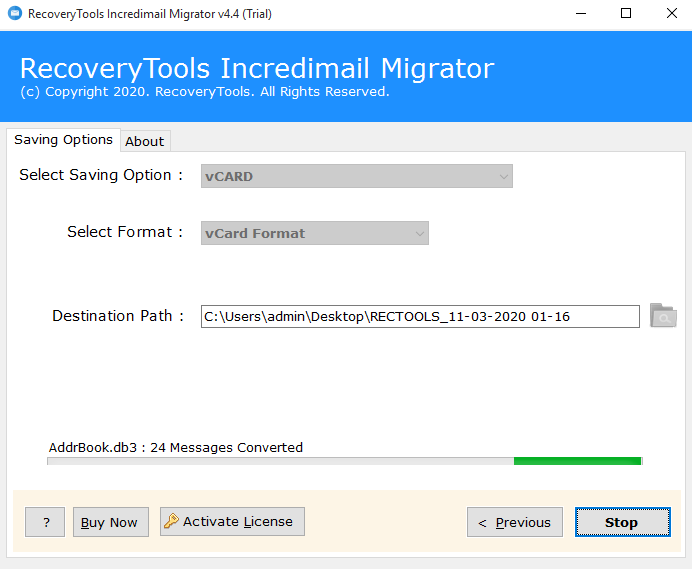Screen dimensions: 692x569
Task: Stop the conversion with the Stop button
Action: click(621, 522)
